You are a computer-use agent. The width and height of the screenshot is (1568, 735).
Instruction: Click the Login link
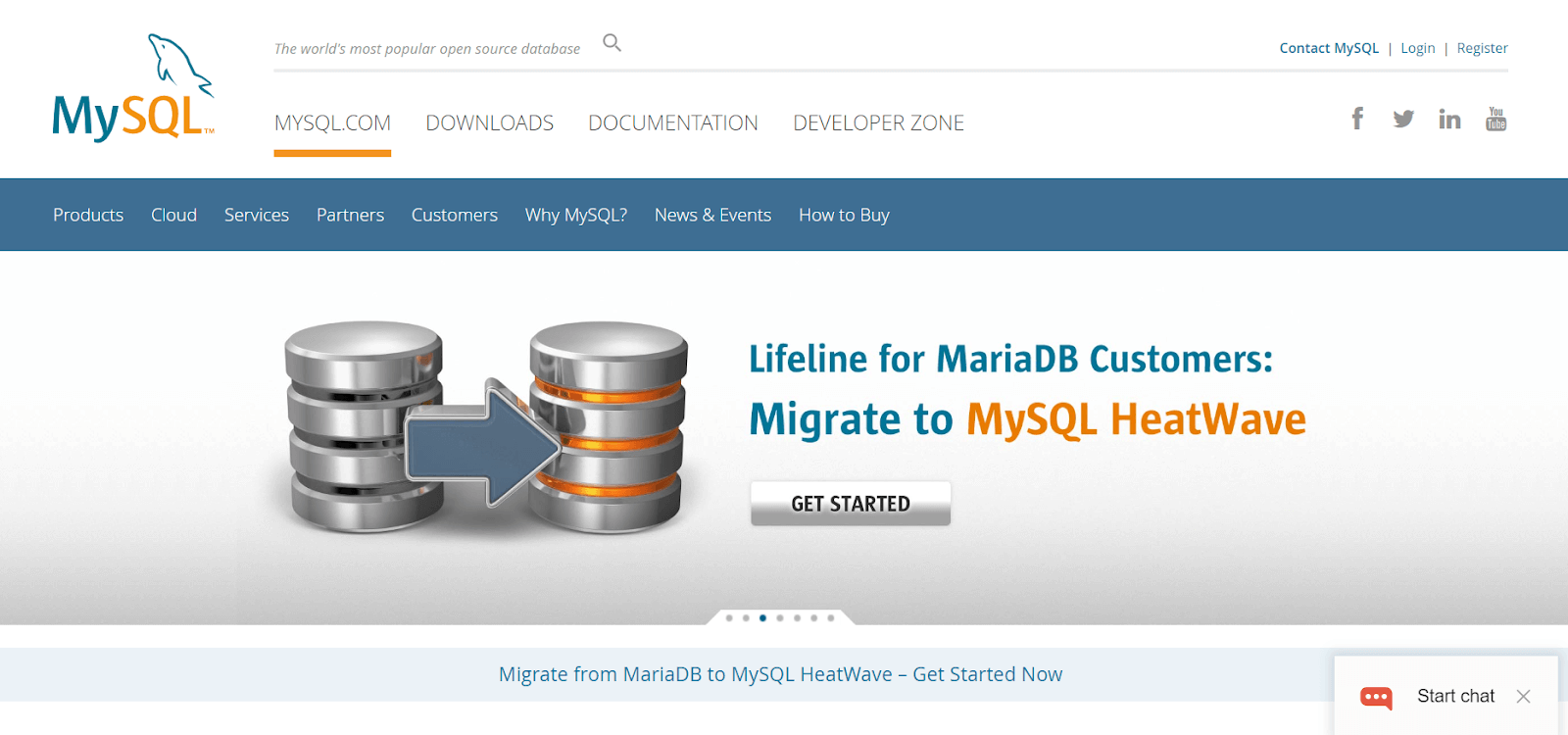click(x=1418, y=48)
